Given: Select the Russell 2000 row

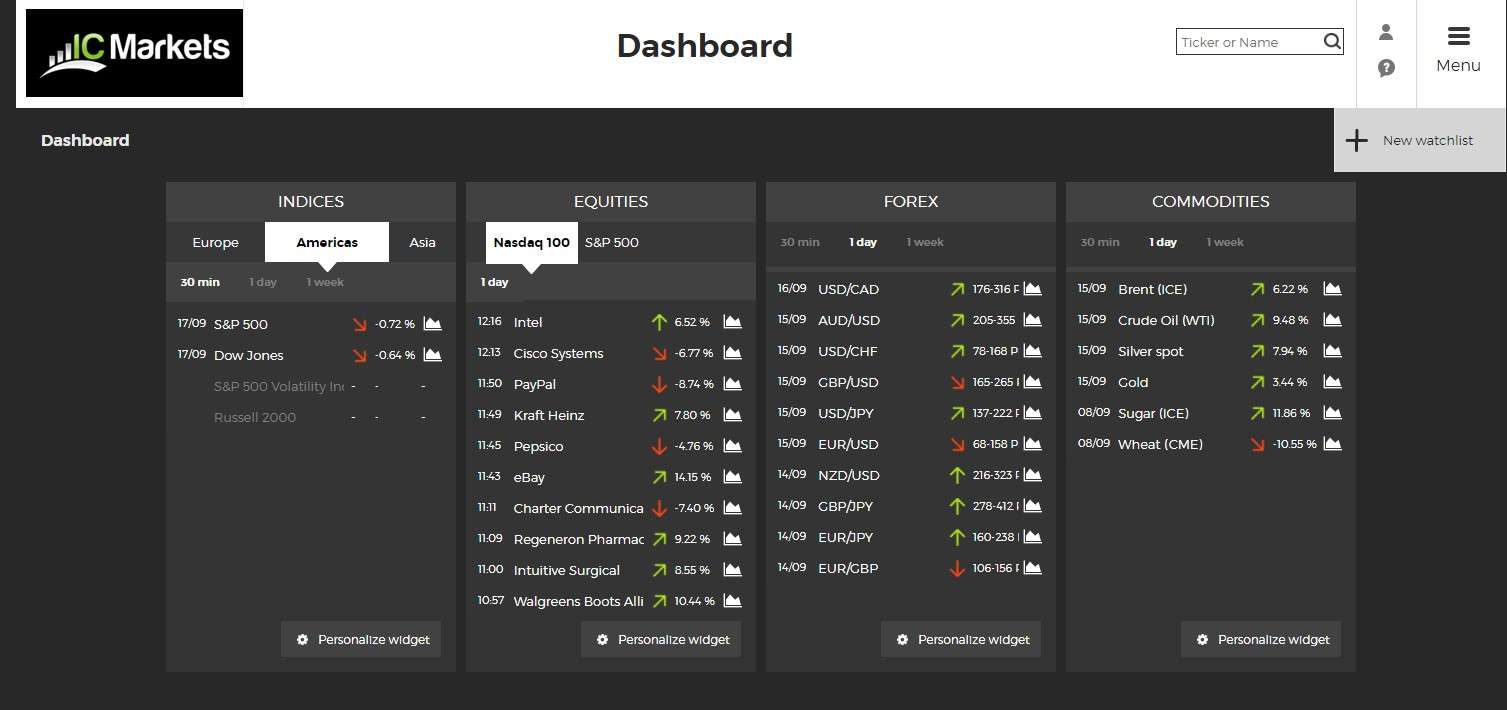Looking at the screenshot, I should [310, 417].
